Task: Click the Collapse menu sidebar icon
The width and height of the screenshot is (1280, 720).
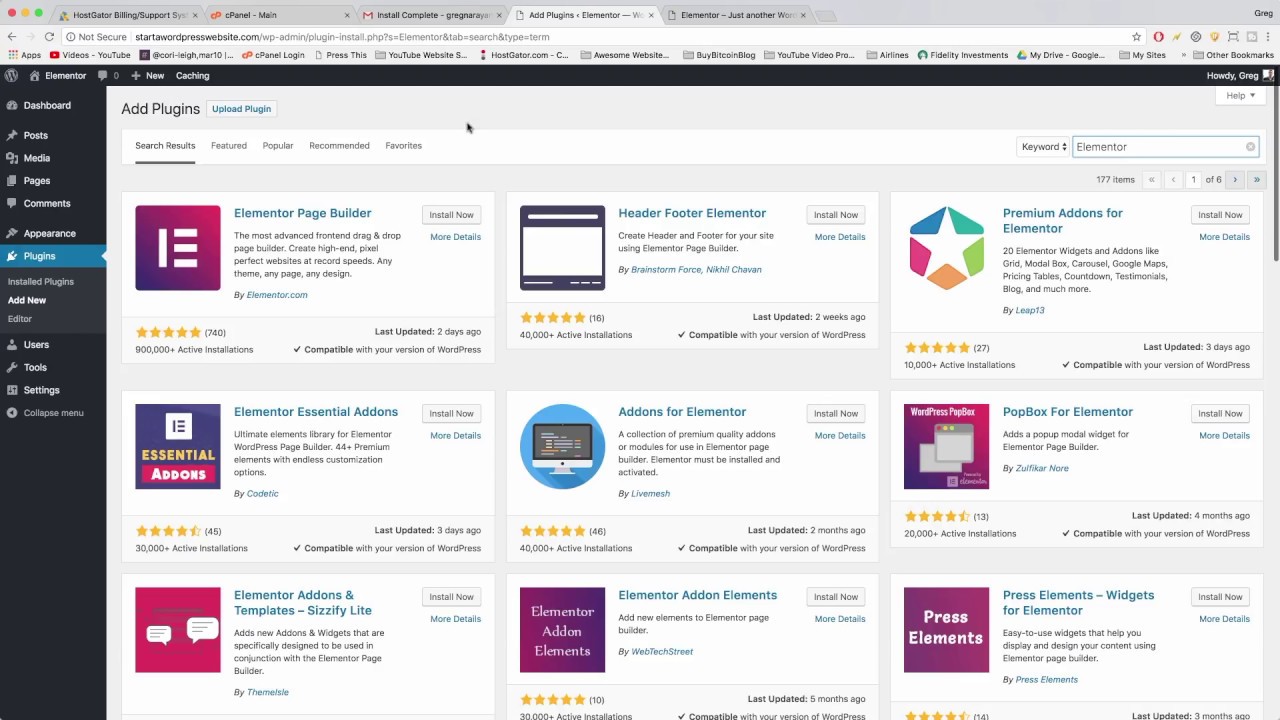Action: tap(11, 413)
